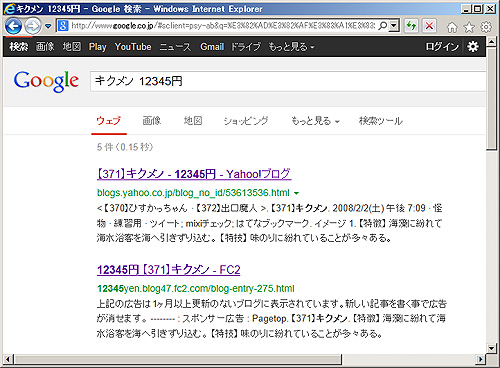500x368 pixels.
Task: Click the Google favicon in address bar
Action: [x=63, y=26]
